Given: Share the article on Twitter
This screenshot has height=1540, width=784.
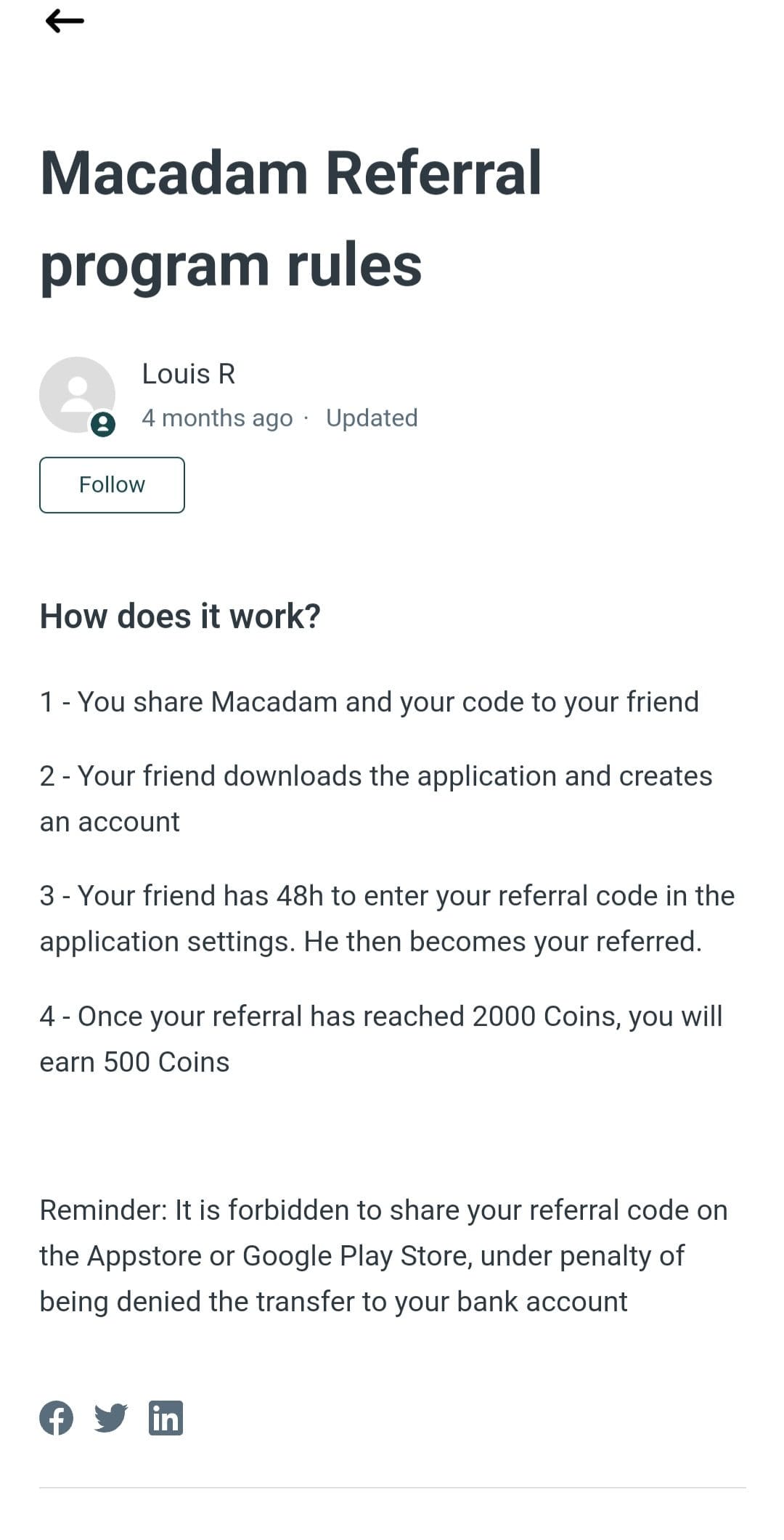Looking at the screenshot, I should point(111,1417).
